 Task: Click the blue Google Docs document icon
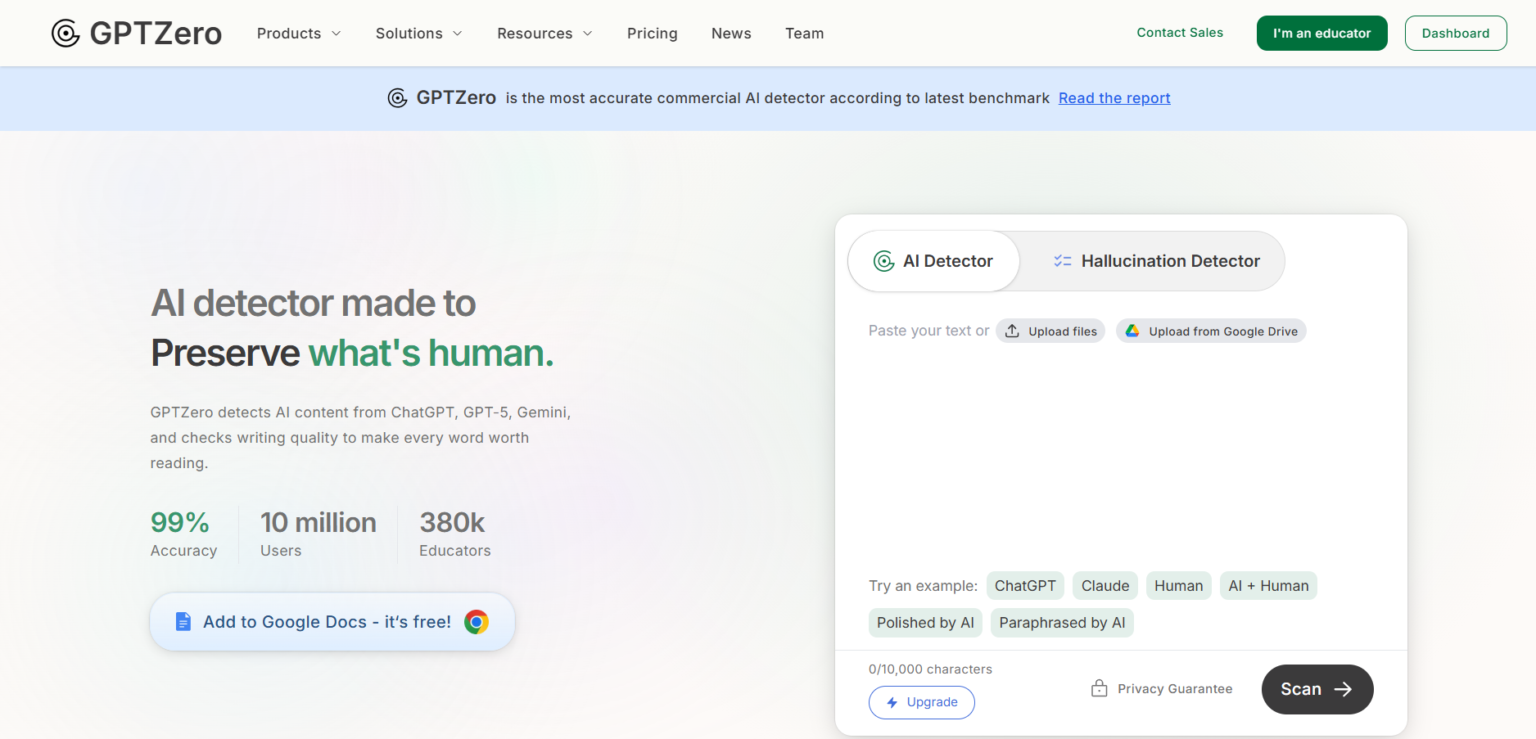(x=183, y=620)
